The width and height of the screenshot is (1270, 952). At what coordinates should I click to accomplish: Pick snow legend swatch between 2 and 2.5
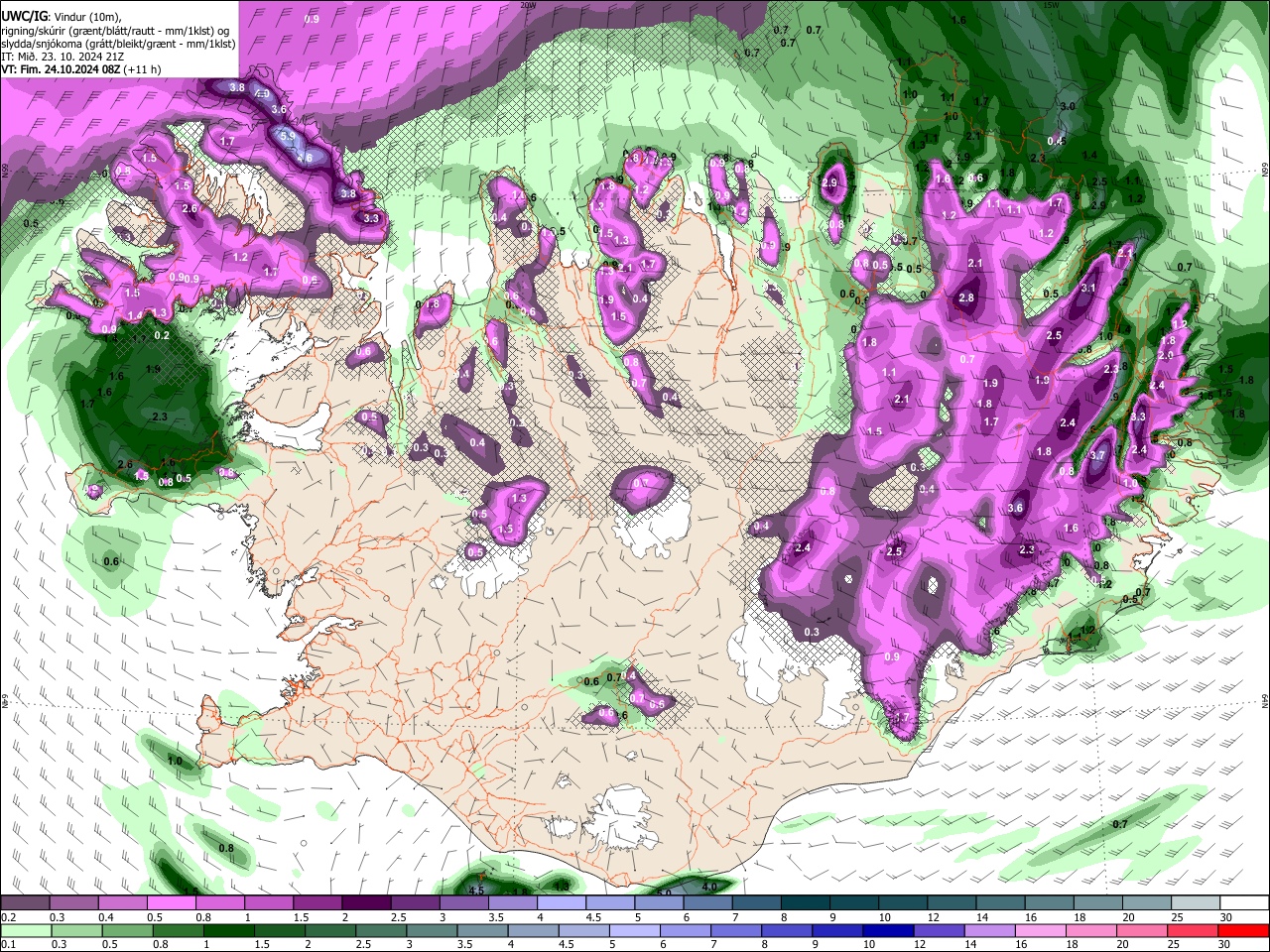[x=366, y=902]
